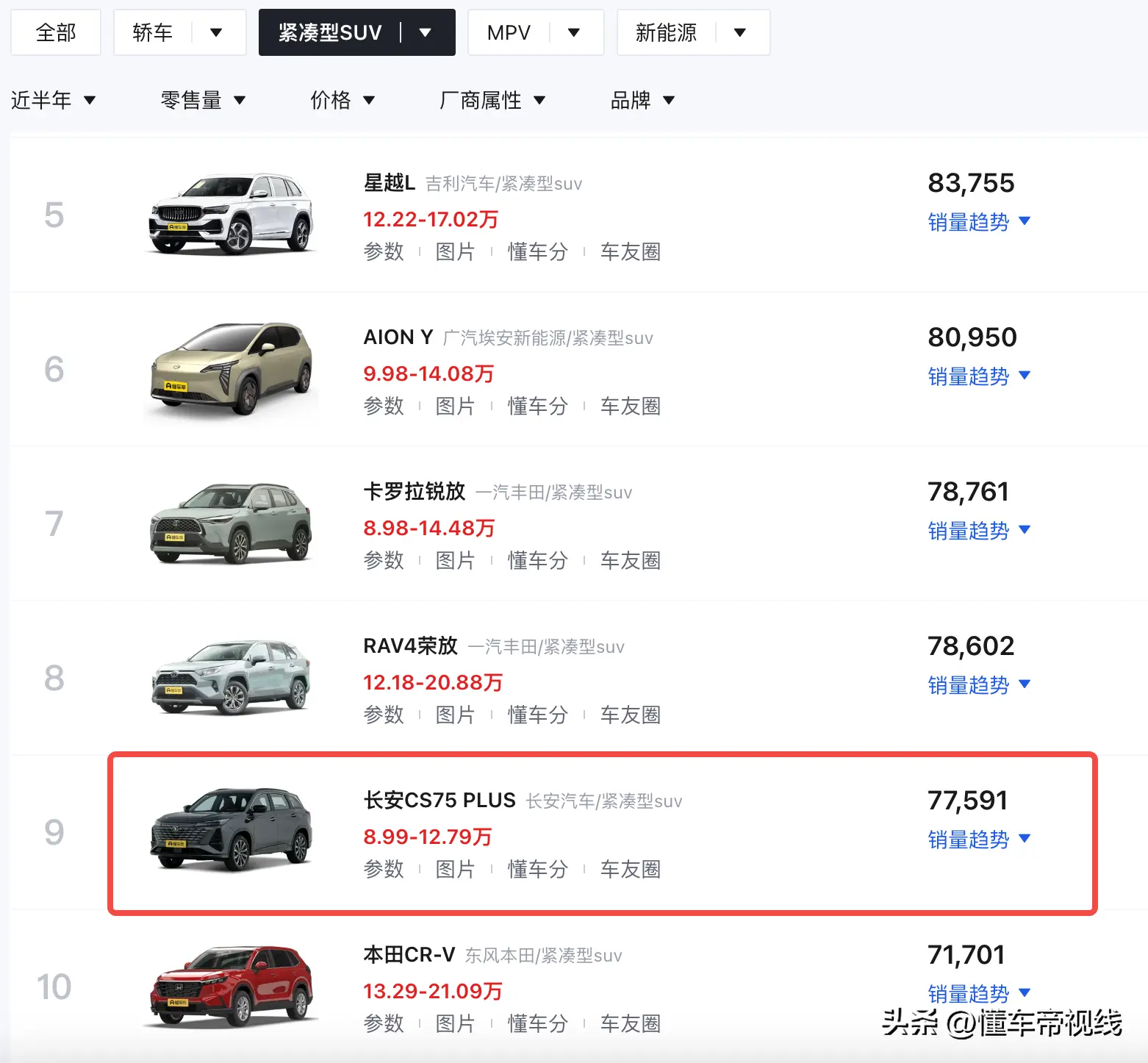
Task: View 参数 for 本田CR-V
Action: coord(384,1023)
